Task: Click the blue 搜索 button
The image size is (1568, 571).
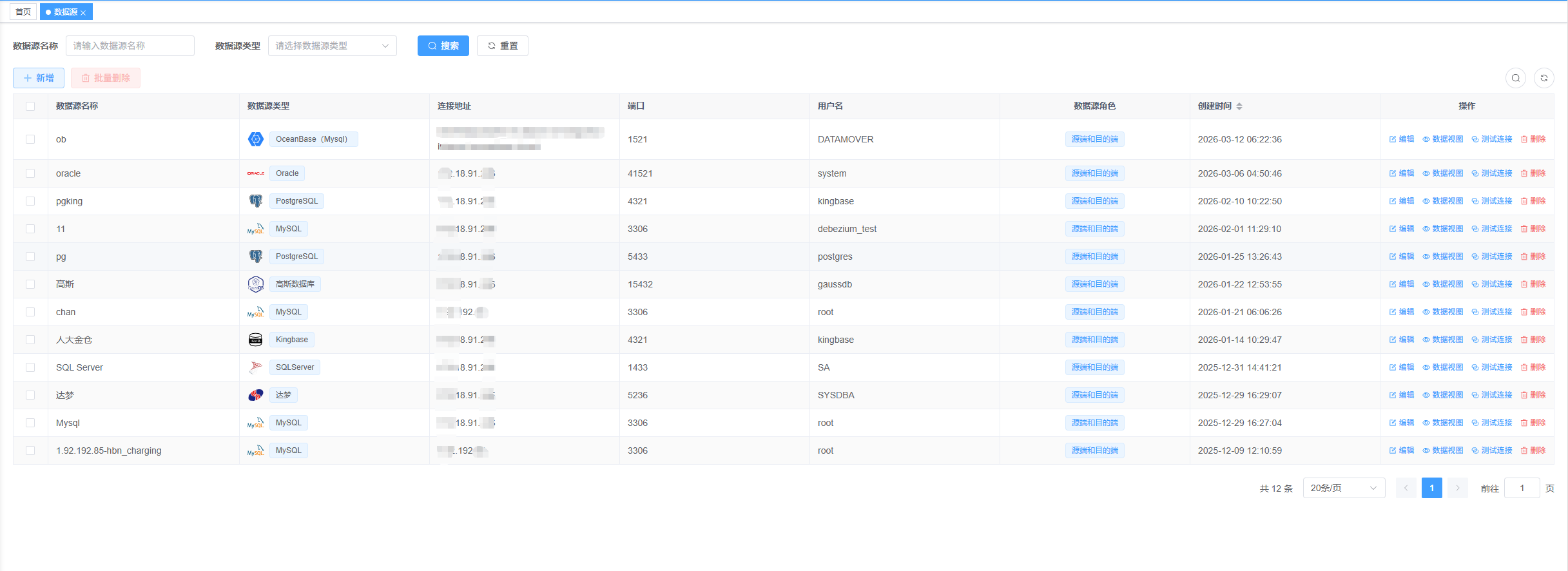Action: 443,46
